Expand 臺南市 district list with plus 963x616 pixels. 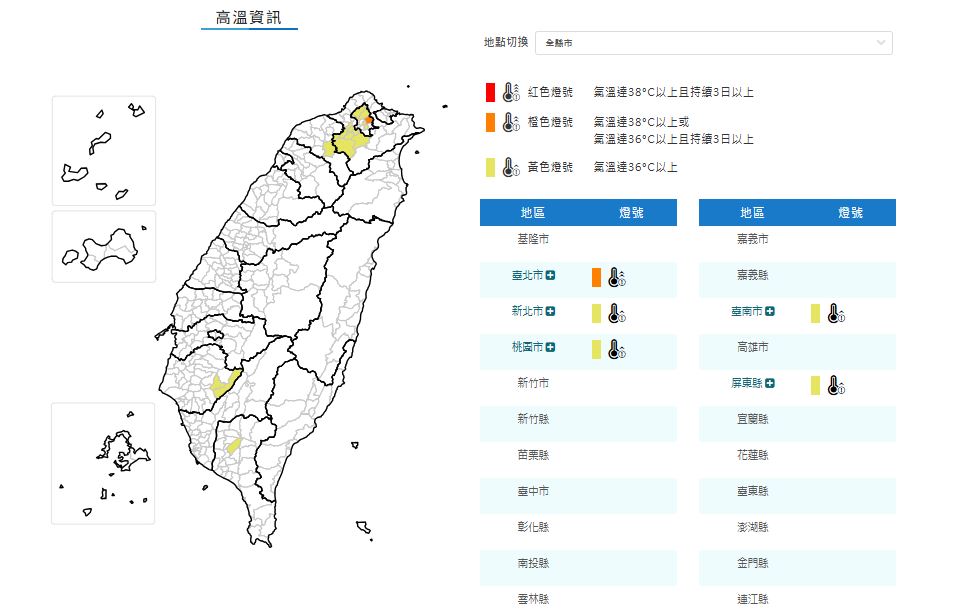pyautogui.click(x=770, y=311)
